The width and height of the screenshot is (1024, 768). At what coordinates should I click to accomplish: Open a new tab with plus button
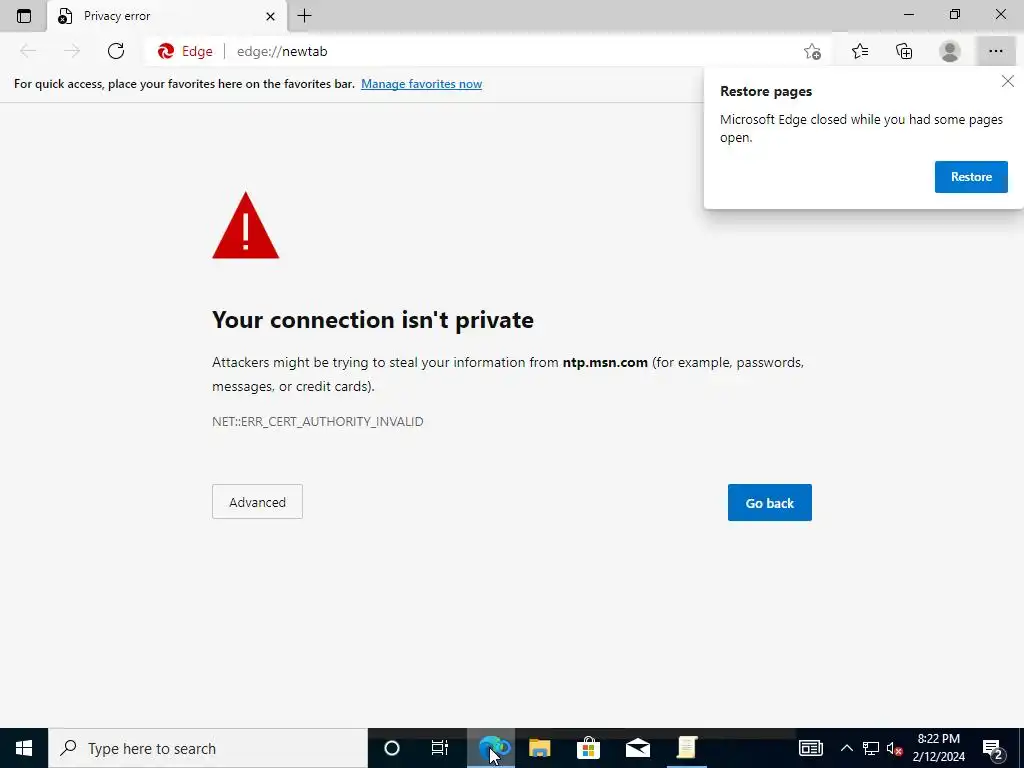pos(304,16)
